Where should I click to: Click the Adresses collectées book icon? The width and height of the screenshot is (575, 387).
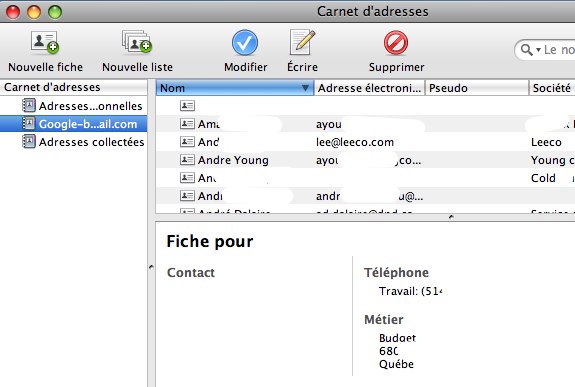click(x=29, y=142)
